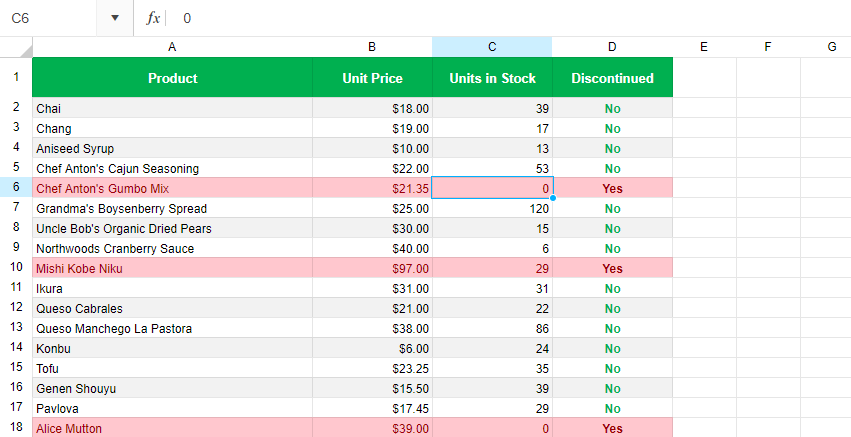Select row 1 header
Viewport: 851px width, 437px height.
16,77
